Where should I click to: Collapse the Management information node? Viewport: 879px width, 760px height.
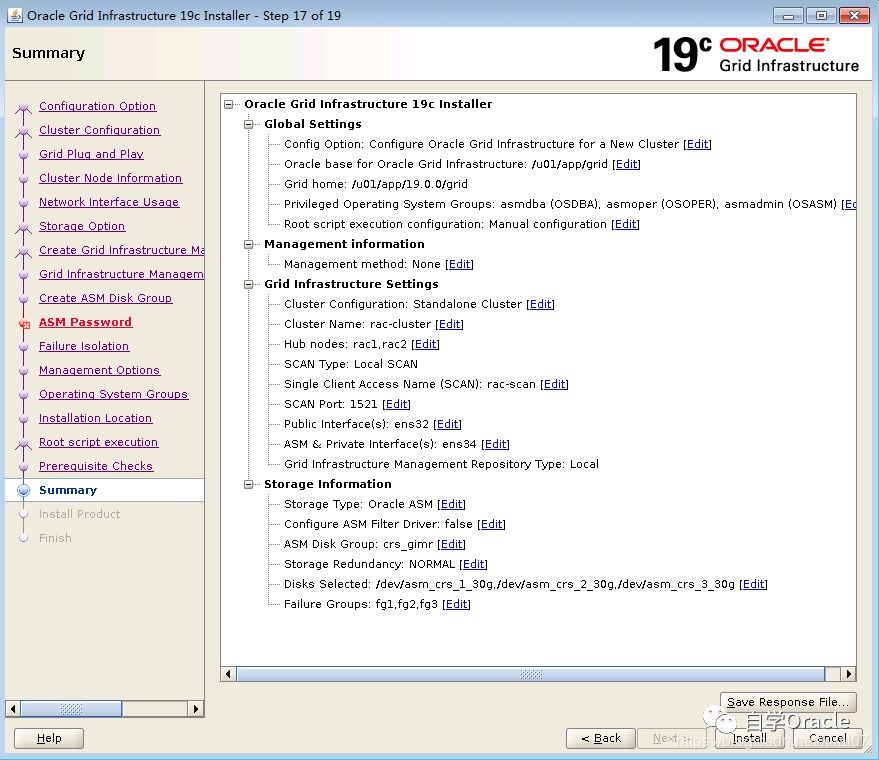[250, 244]
